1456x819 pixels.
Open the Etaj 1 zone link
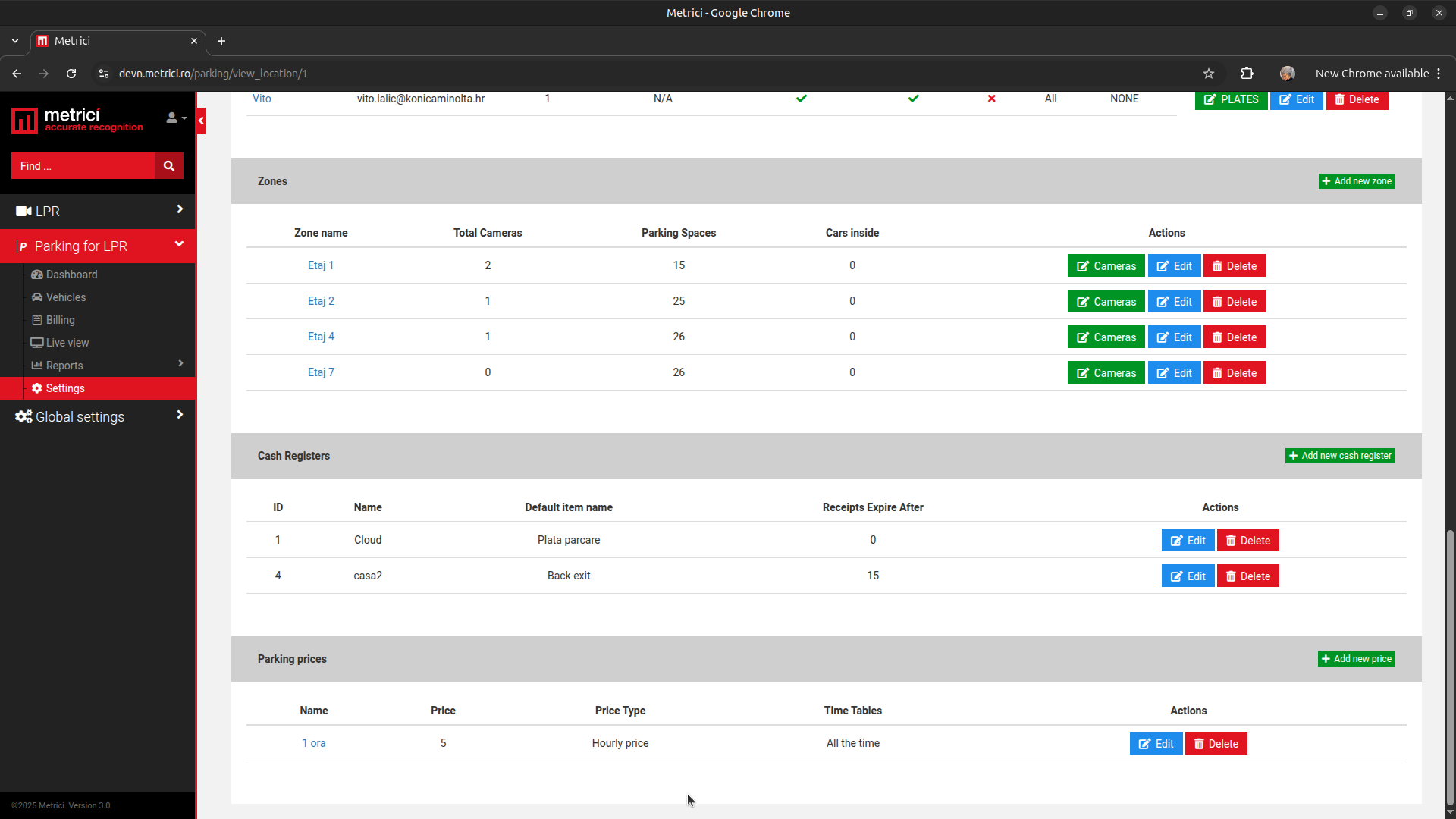[321, 265]
